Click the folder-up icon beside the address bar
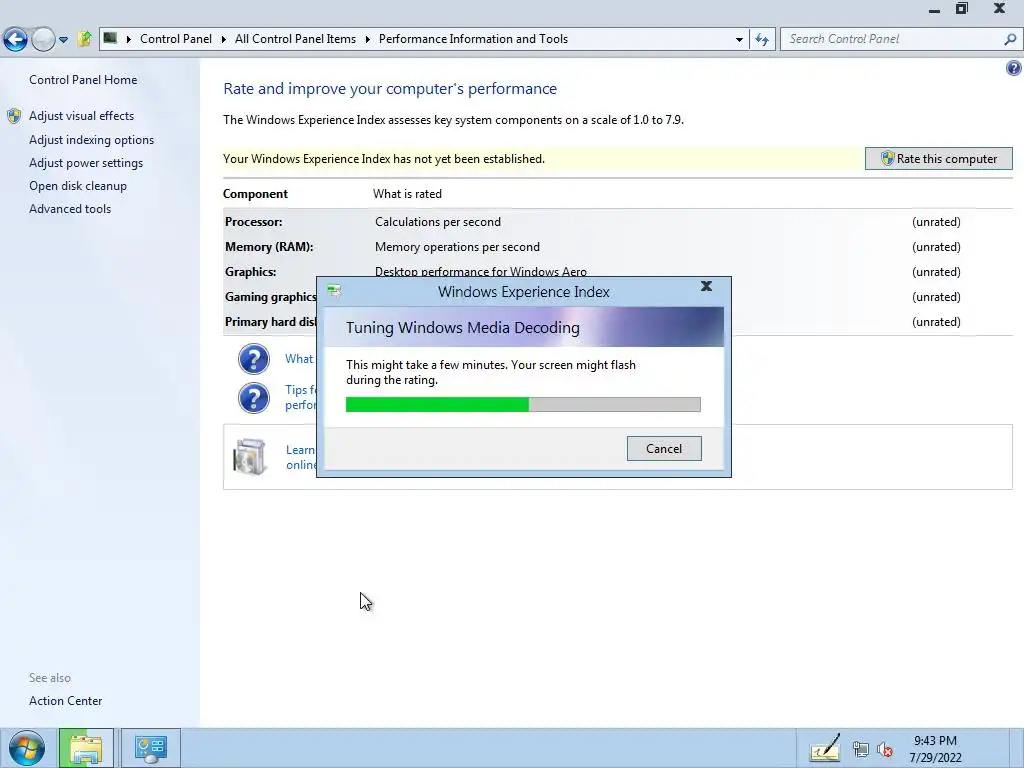This screenshot has width=1024, height=768. [x=84, y=39]
